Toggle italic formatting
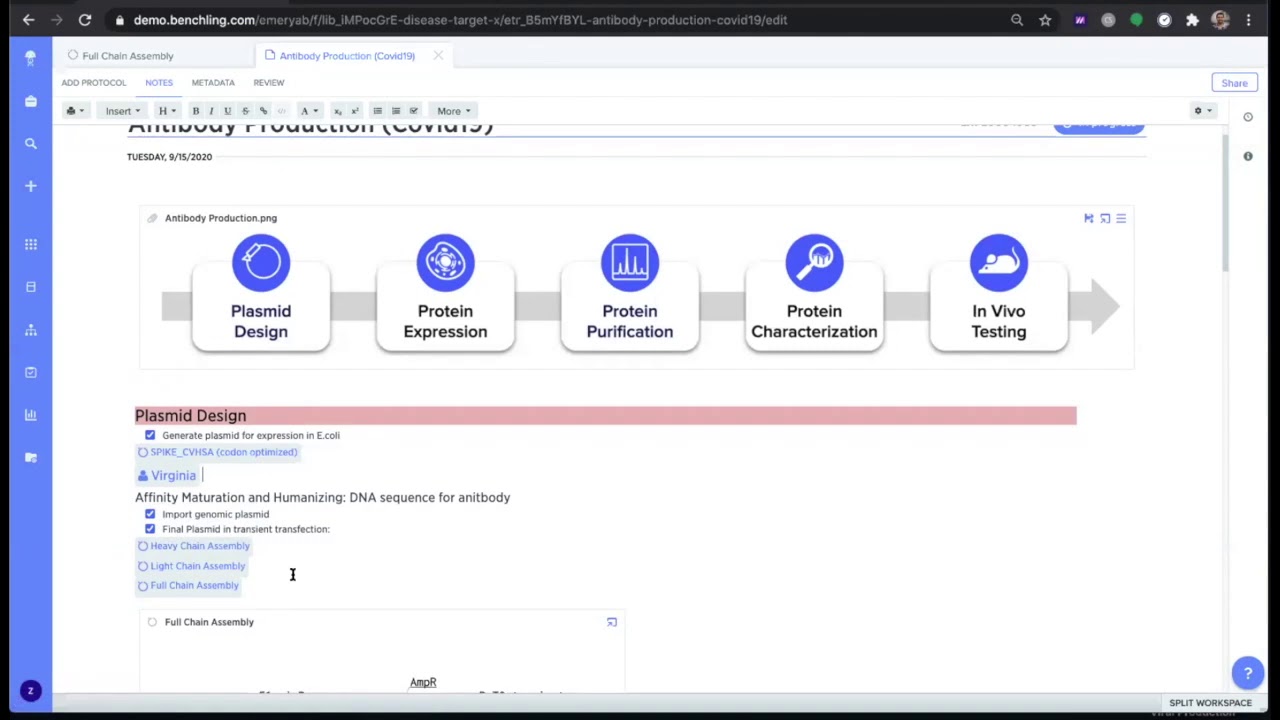1280x720 pixels. pyautogui.click(x=211, y=111)
